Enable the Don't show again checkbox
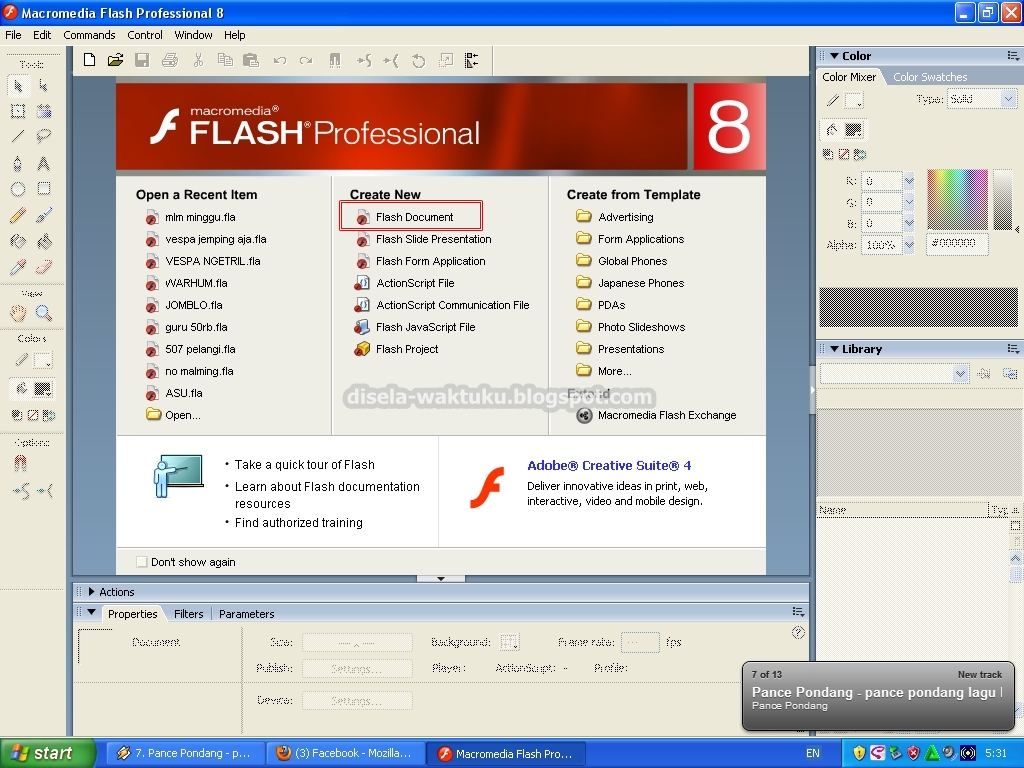The height and width of the screenshot is (768, 1024). [142, 562]
